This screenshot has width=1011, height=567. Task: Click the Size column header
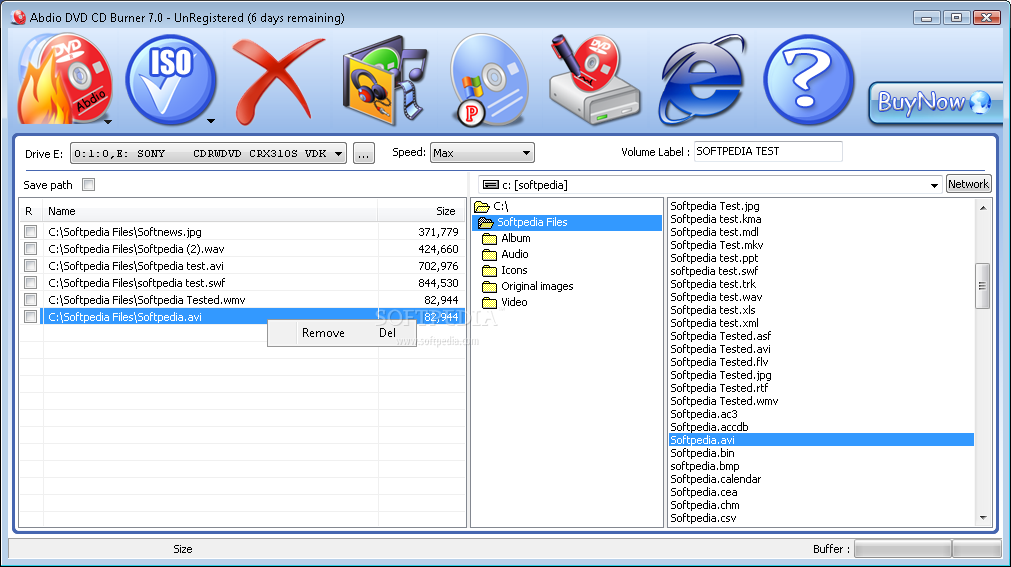click(x=421, y=211)
